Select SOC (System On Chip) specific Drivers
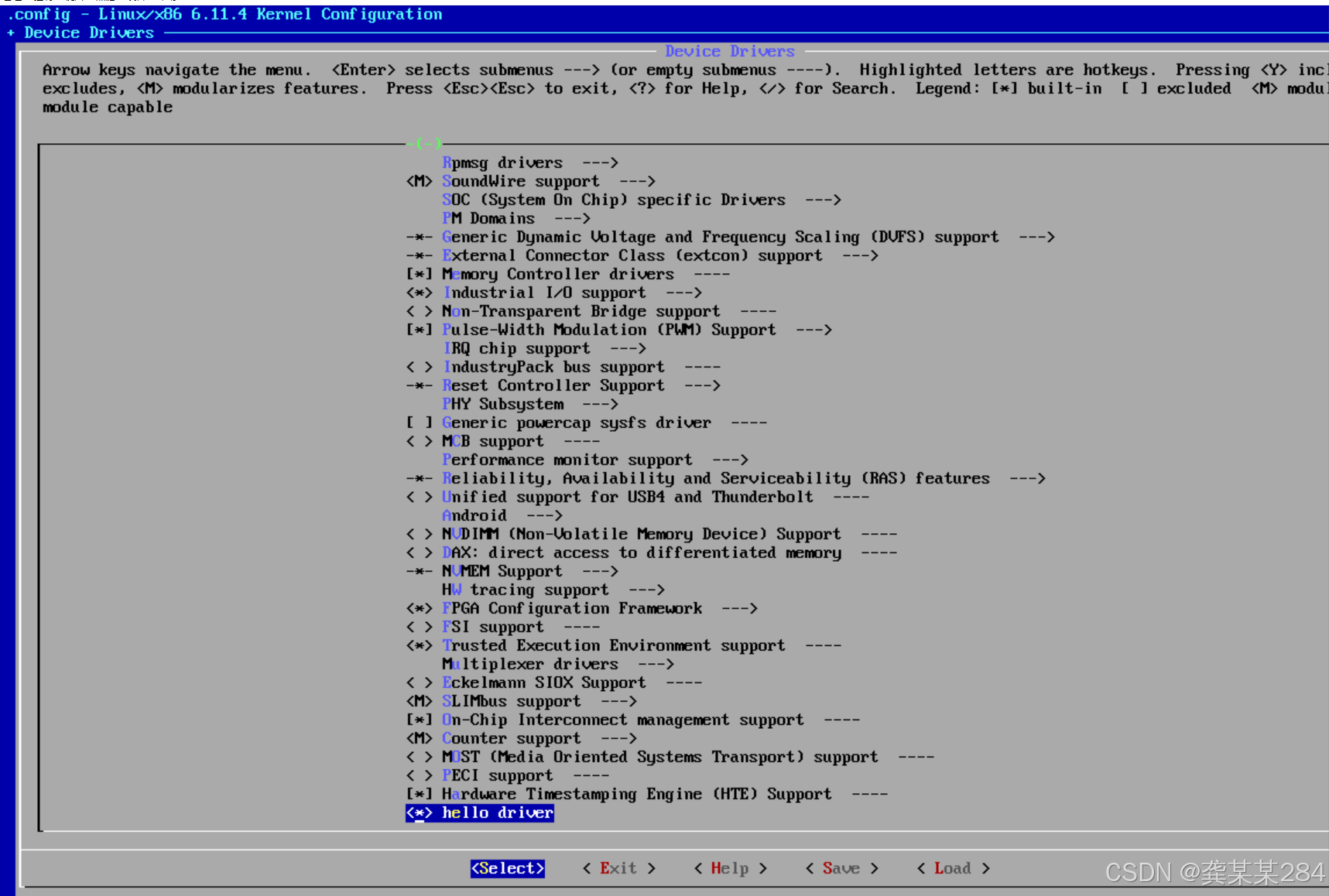This screenshot has height=896, width=1329. [x=614, y=200]
